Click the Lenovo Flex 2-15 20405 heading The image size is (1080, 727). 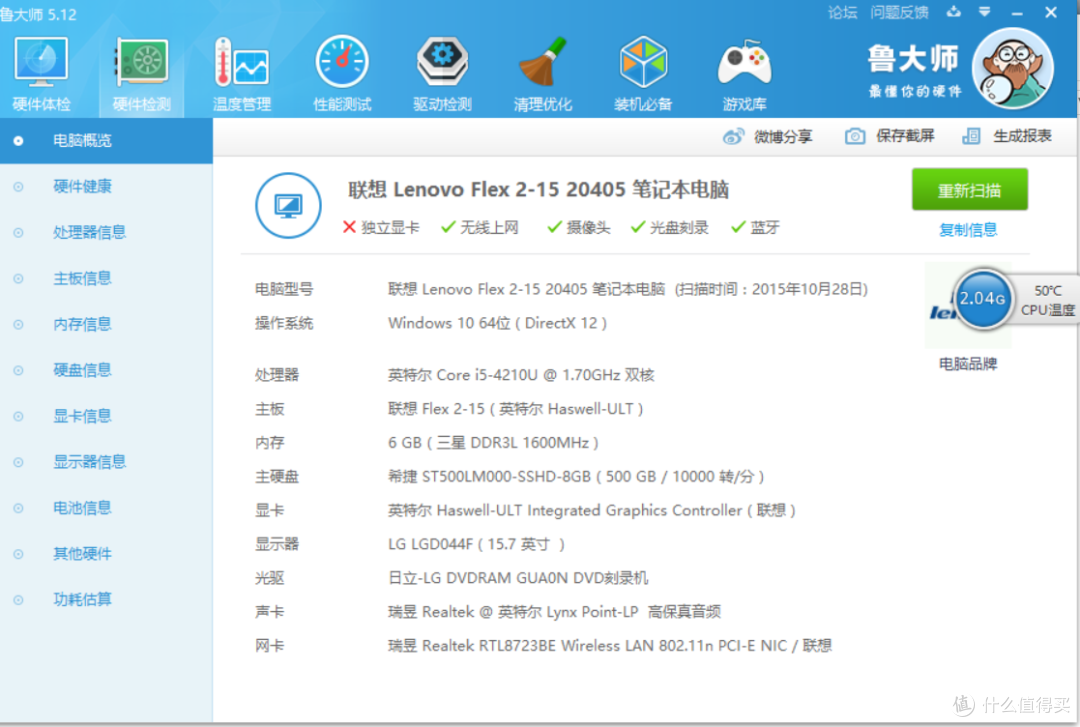pyautogui.click(x=538, y=190)
